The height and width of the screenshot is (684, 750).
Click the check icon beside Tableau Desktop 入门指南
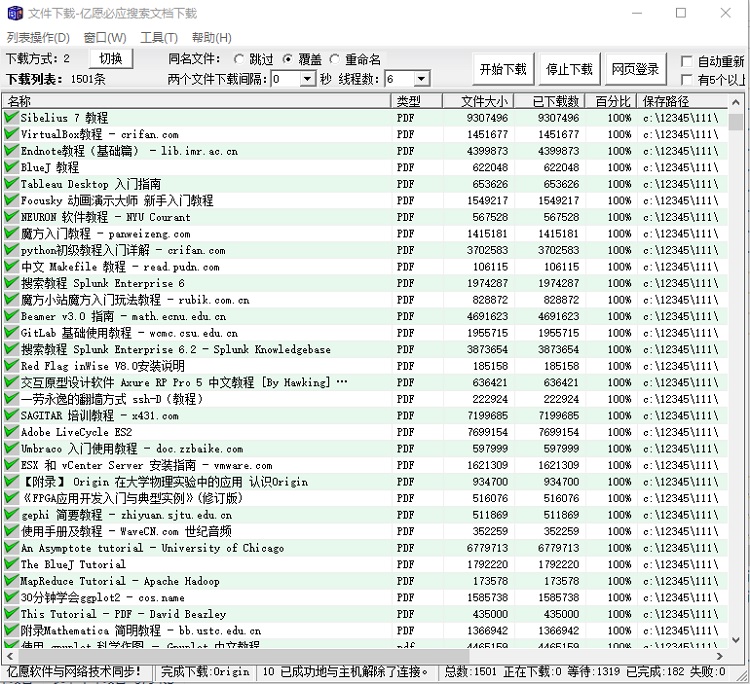[11, 183]
